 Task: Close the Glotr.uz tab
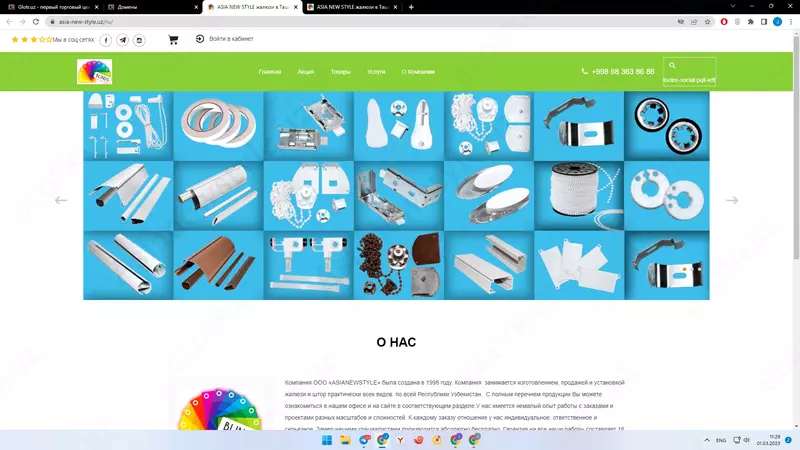coord(96,7)
